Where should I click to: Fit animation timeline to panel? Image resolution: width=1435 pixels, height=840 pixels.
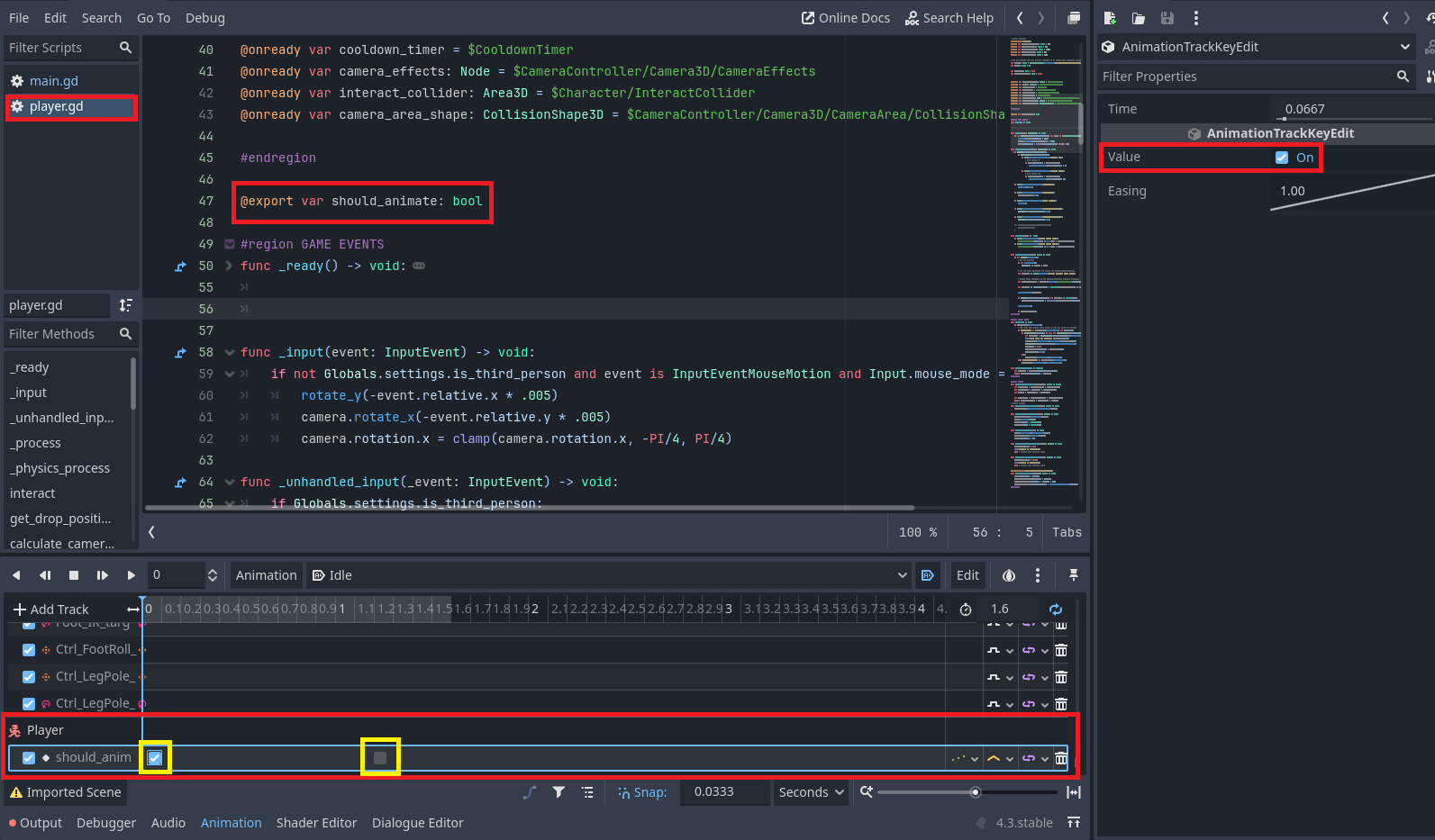[x=1074, y=792]
